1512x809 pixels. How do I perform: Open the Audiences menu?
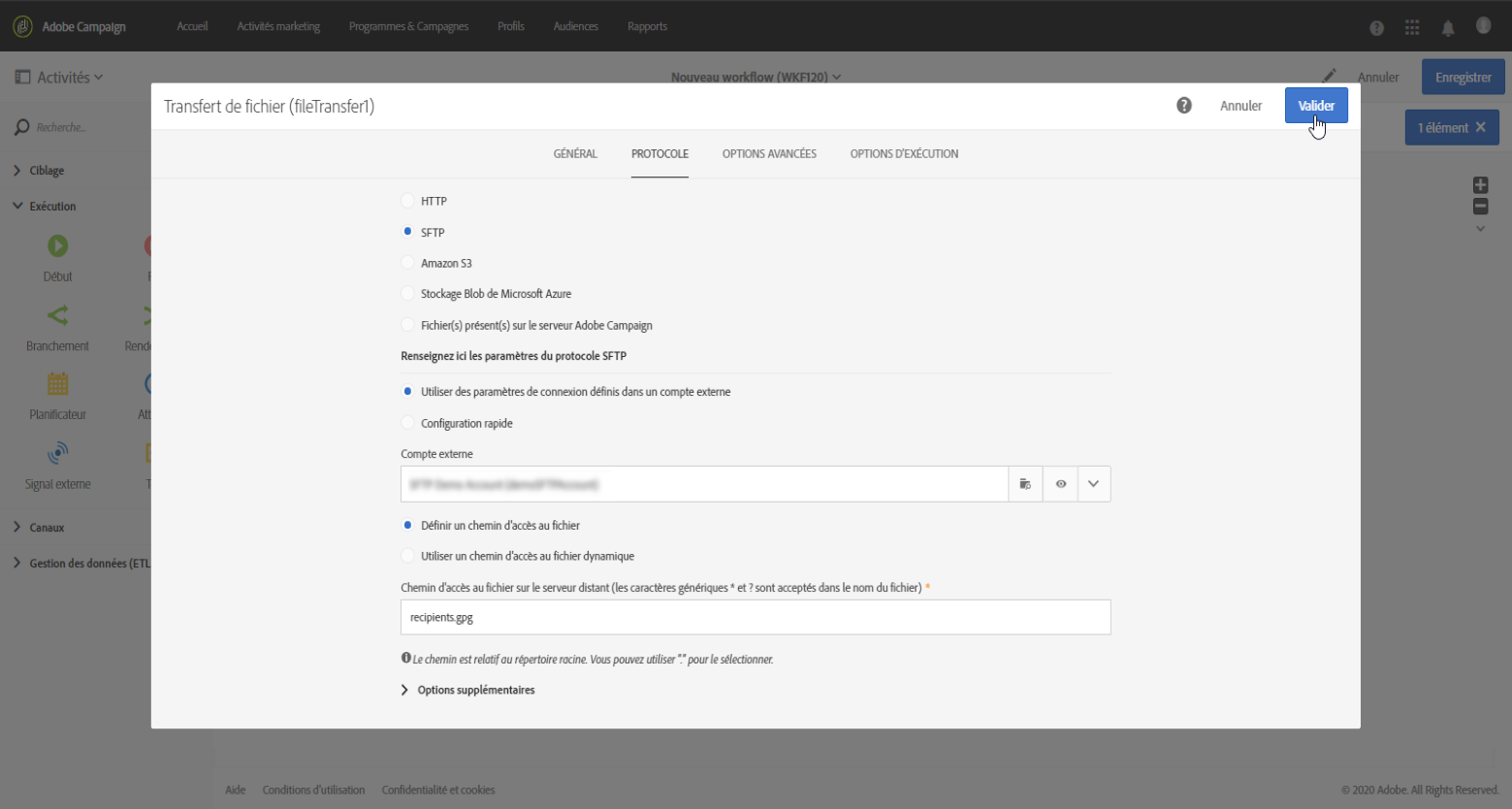pyautogui.click(x=575, y=26)
